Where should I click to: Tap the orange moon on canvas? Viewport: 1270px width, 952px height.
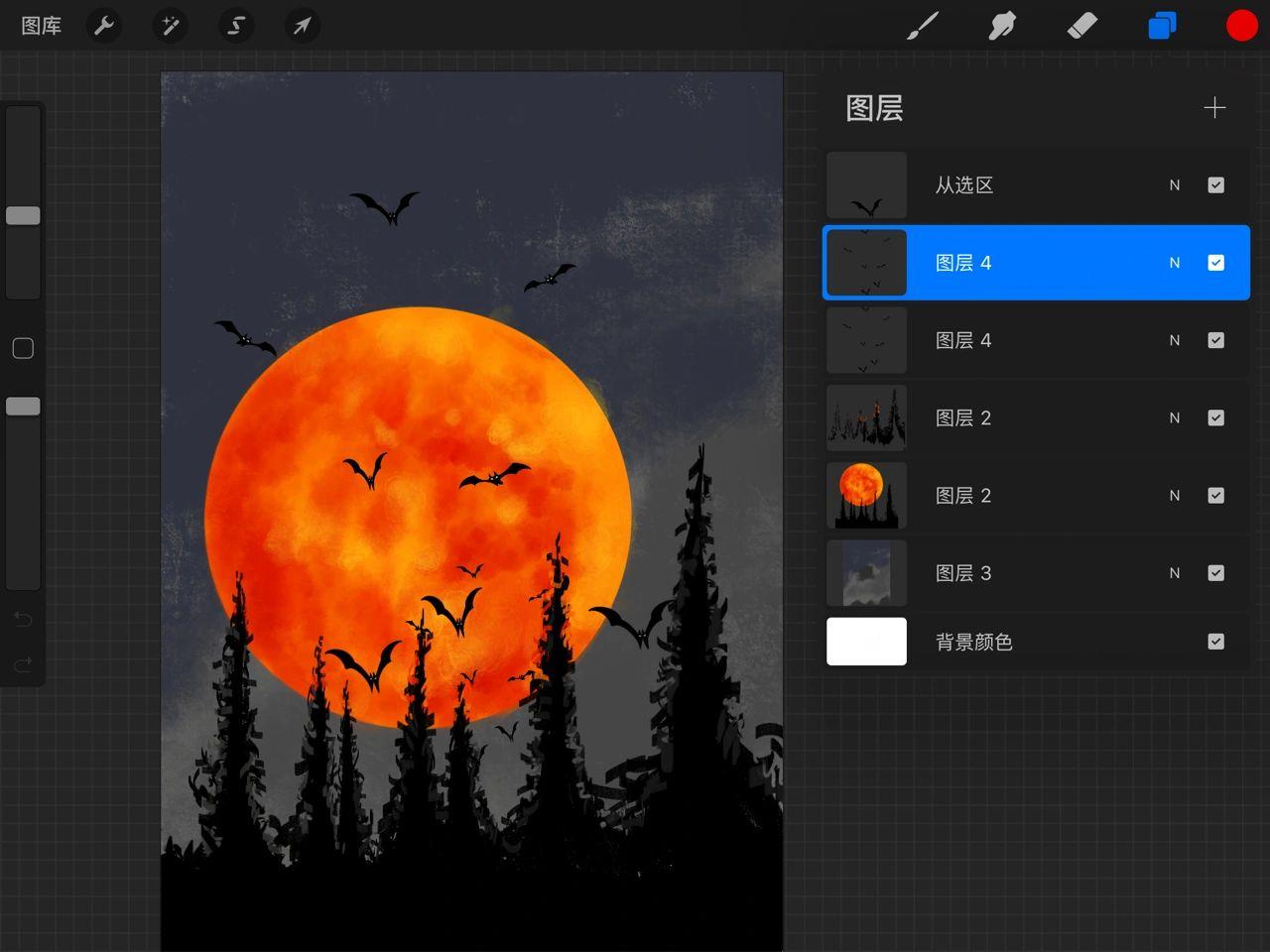418,518
